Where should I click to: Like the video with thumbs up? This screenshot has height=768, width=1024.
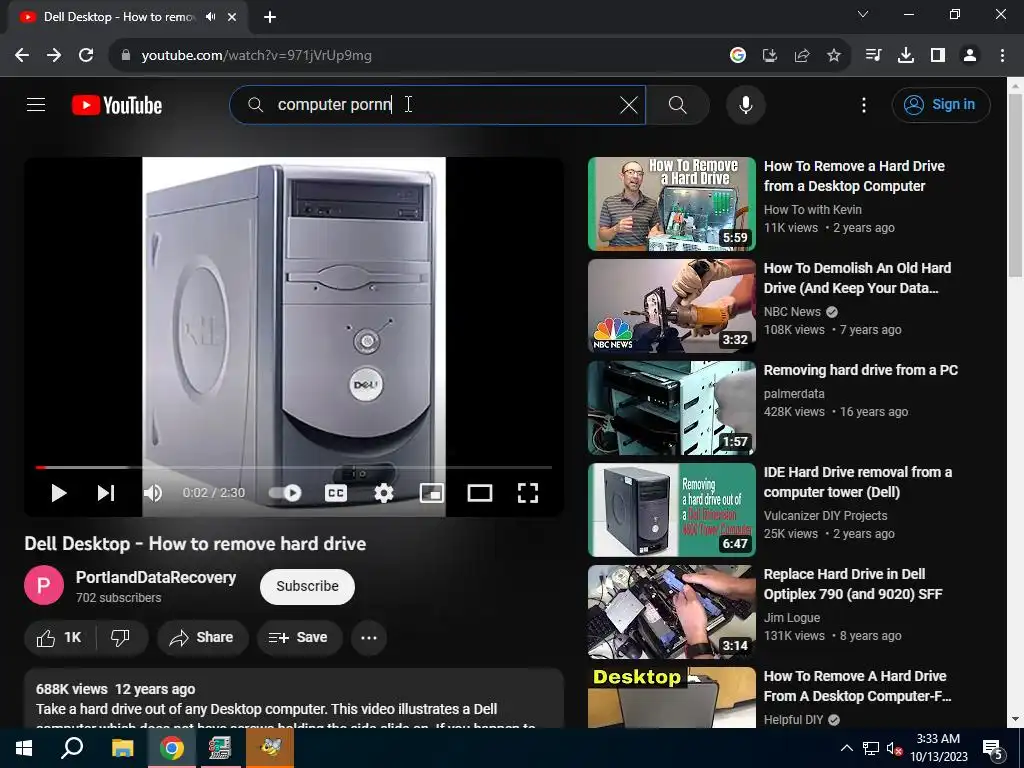point(59,638)
